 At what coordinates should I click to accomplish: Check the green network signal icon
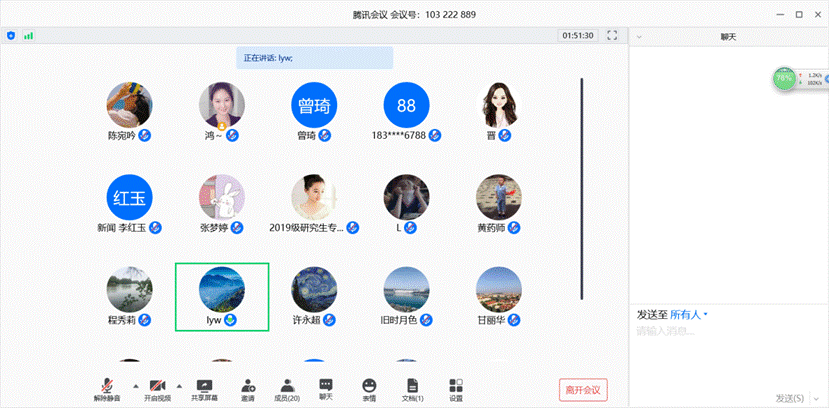[29, 35]
